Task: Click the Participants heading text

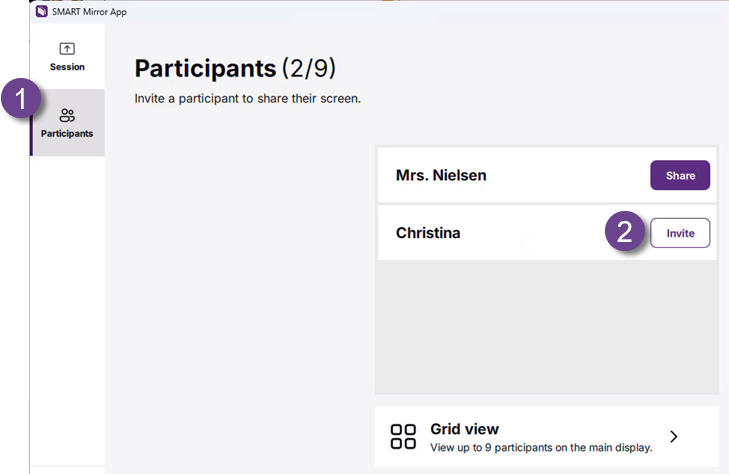Action: tap(205, 68)
